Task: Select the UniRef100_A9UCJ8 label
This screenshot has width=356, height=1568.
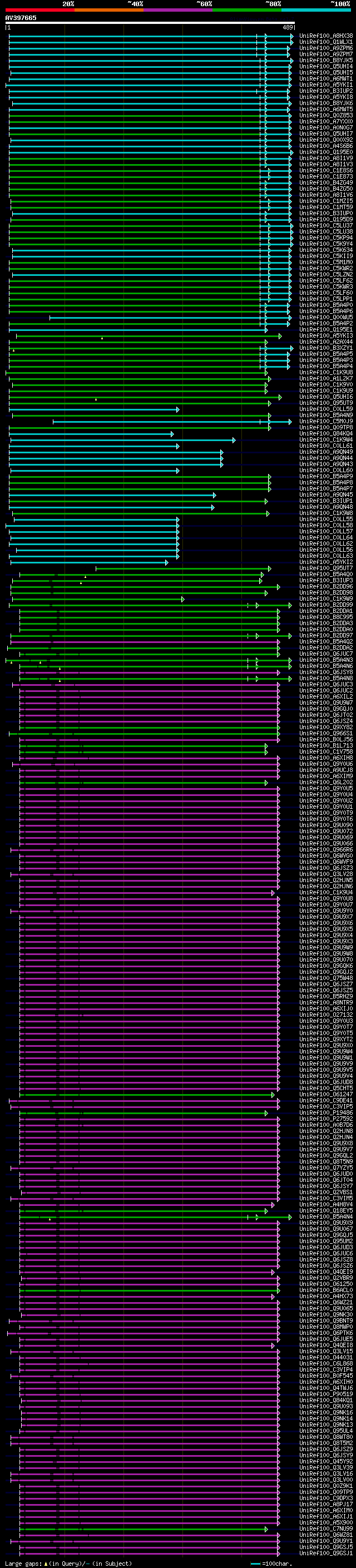Action: coord(326,770)
